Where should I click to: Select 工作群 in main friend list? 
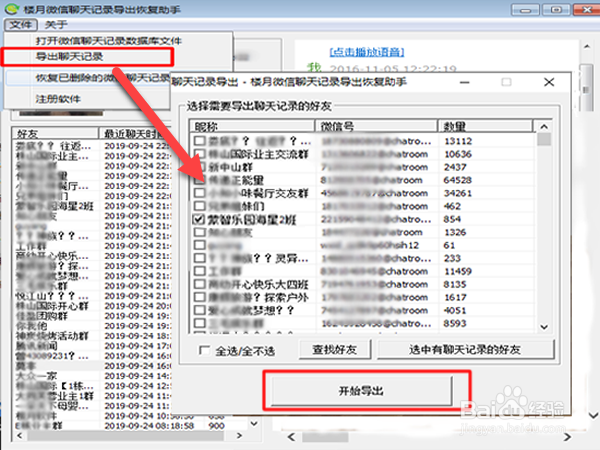31,246
